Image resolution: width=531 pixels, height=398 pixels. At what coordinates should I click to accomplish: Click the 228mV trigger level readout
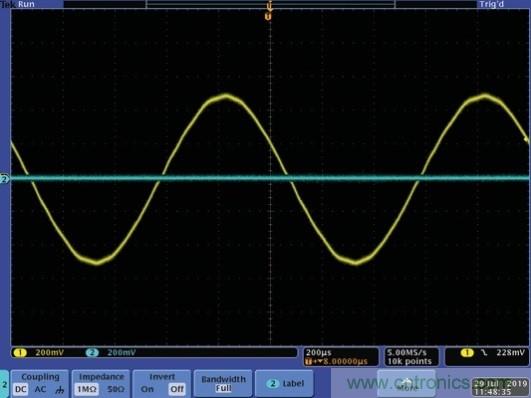tap(510, 353)
